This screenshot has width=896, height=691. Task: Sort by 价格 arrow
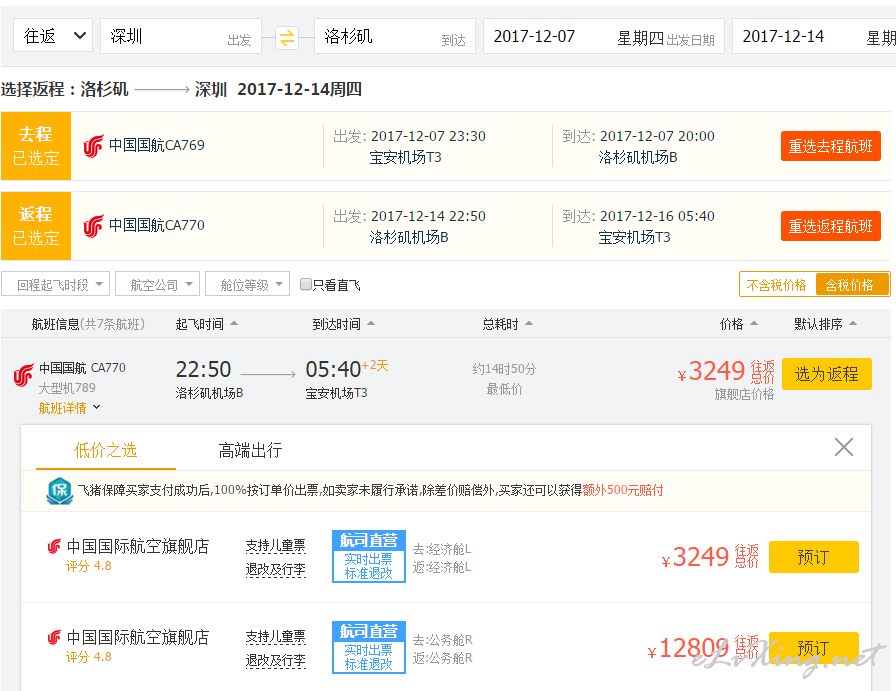click(x=754, y=323)
